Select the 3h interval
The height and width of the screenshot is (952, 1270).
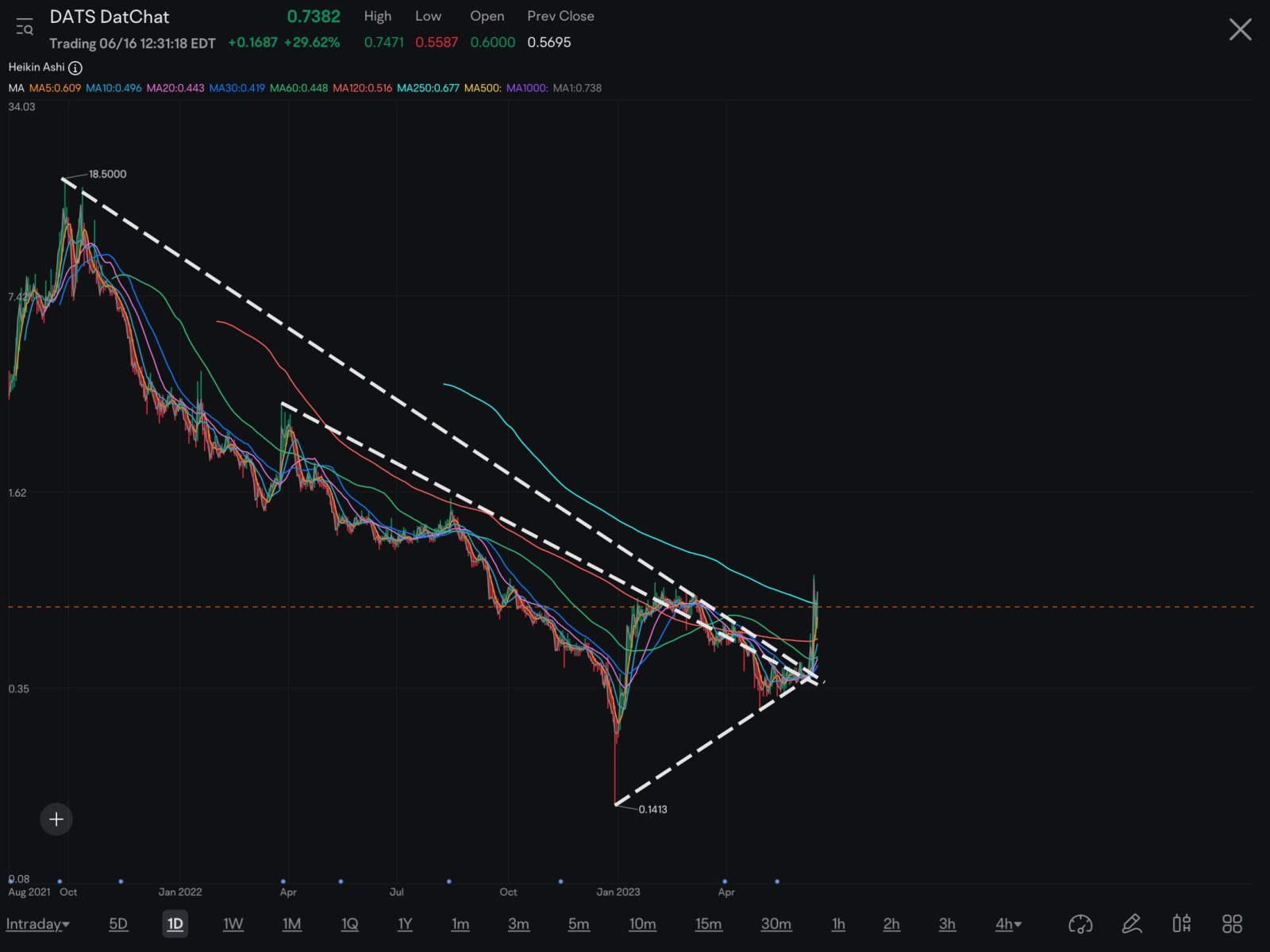947,924
